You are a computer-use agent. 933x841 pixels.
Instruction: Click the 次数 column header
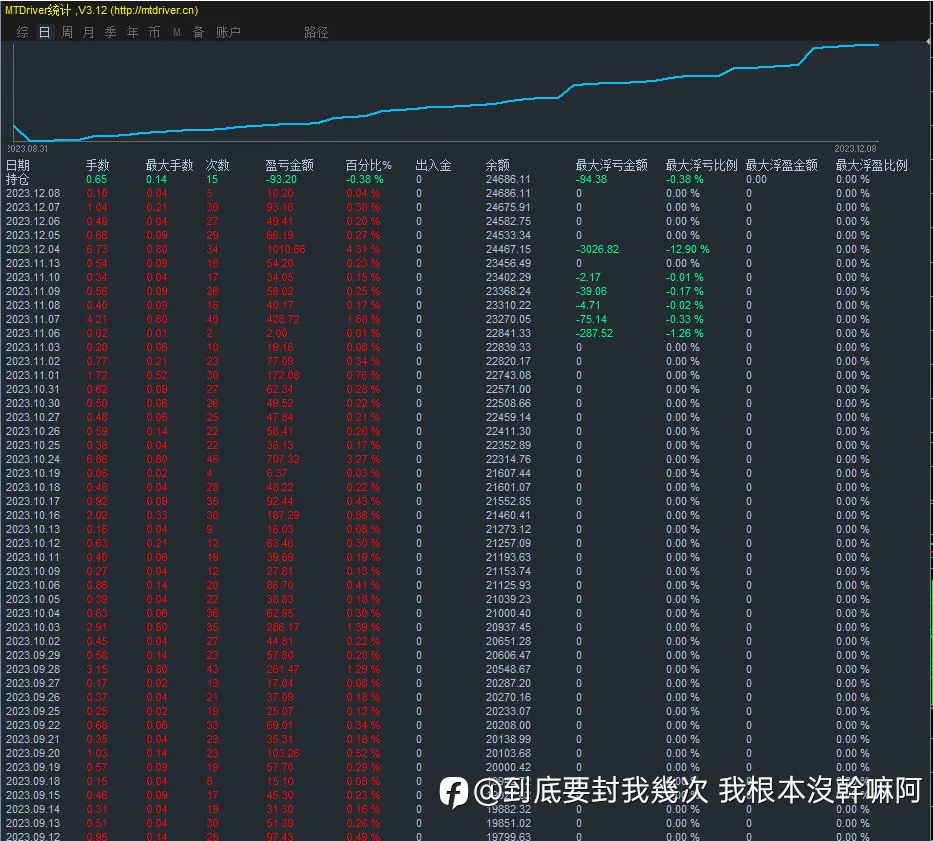217,165
